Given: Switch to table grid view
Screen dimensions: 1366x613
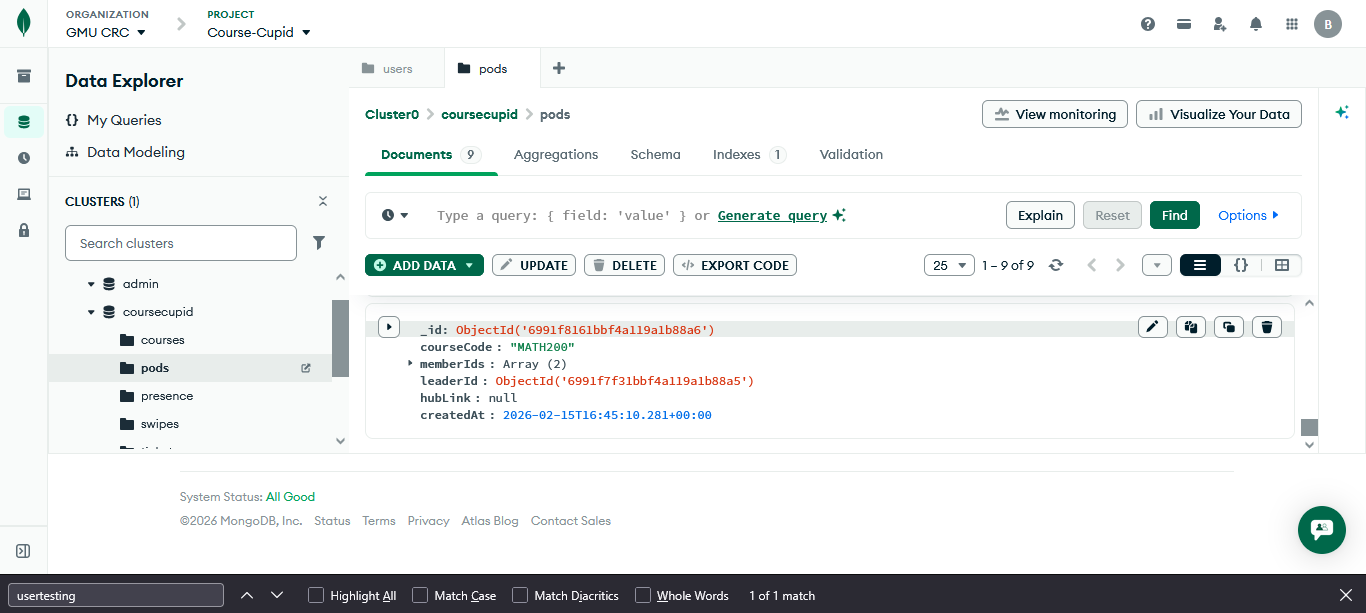Looking at the screenshot, I should click(1282, 265).
